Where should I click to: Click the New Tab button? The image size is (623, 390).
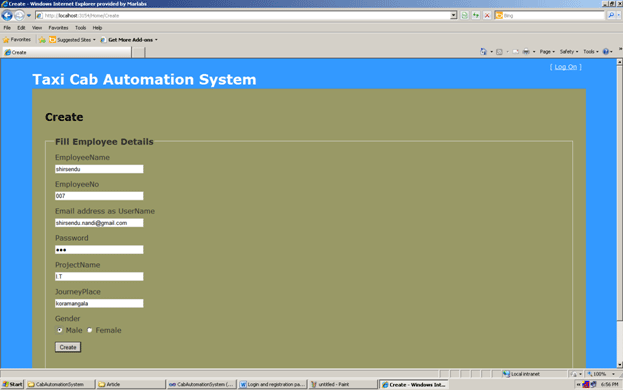tap(138, 52)
